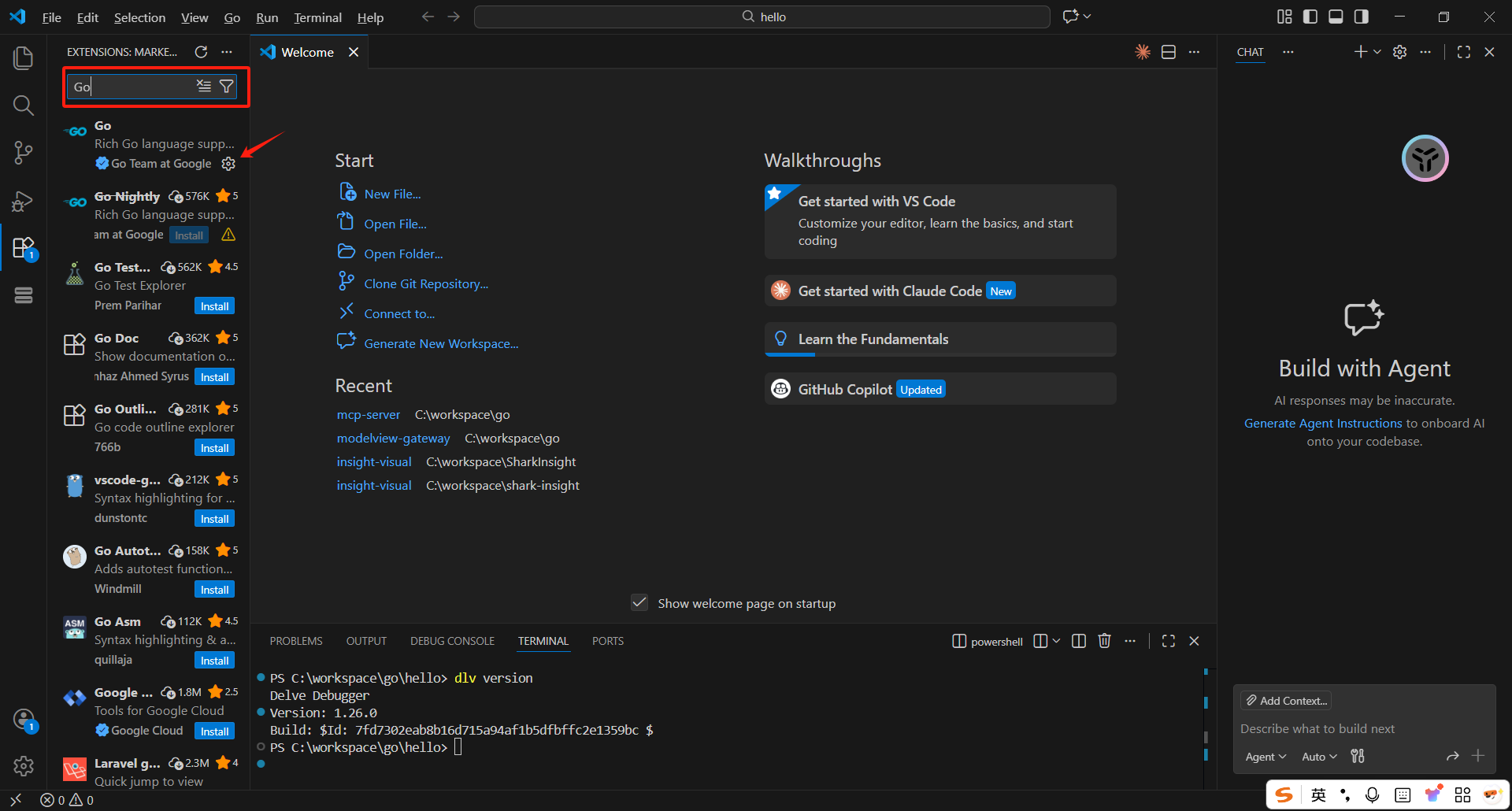Screen dimensions: 1512x811
Task: Open Customize Layout button
Action: (x=1284, y=17)
